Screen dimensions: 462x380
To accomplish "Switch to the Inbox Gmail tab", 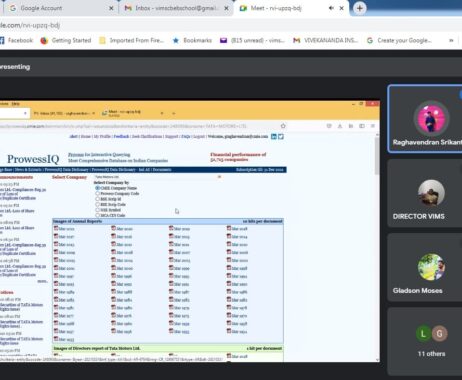I will 176,8.
